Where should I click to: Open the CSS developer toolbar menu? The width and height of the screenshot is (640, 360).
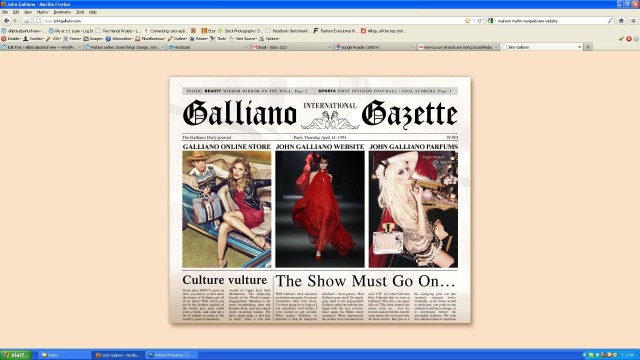pos(53,39)
